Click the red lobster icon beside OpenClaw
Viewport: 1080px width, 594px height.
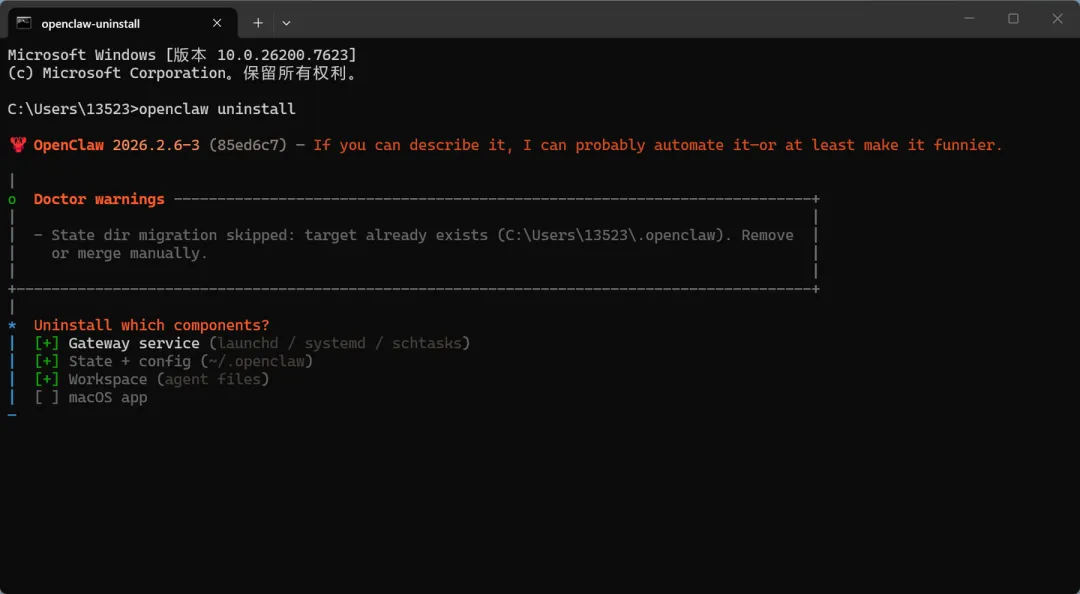click(17, 145)
